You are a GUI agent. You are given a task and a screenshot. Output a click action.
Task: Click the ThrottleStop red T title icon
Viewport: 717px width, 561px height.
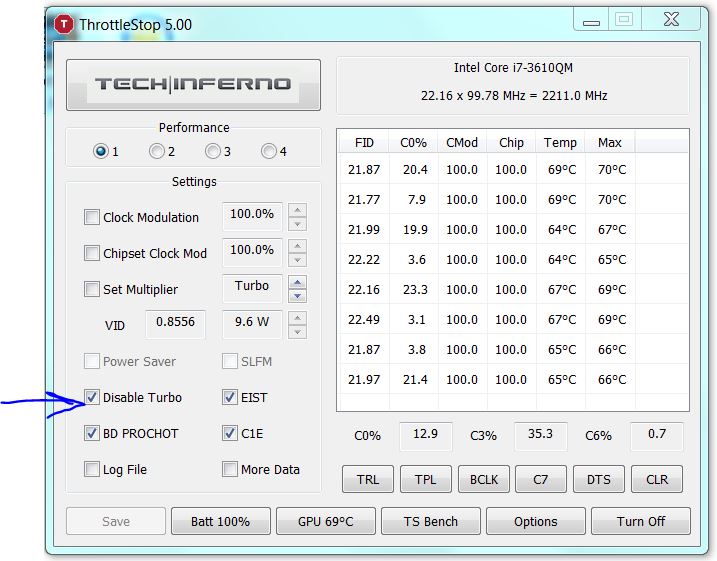[x=66, y=23]
